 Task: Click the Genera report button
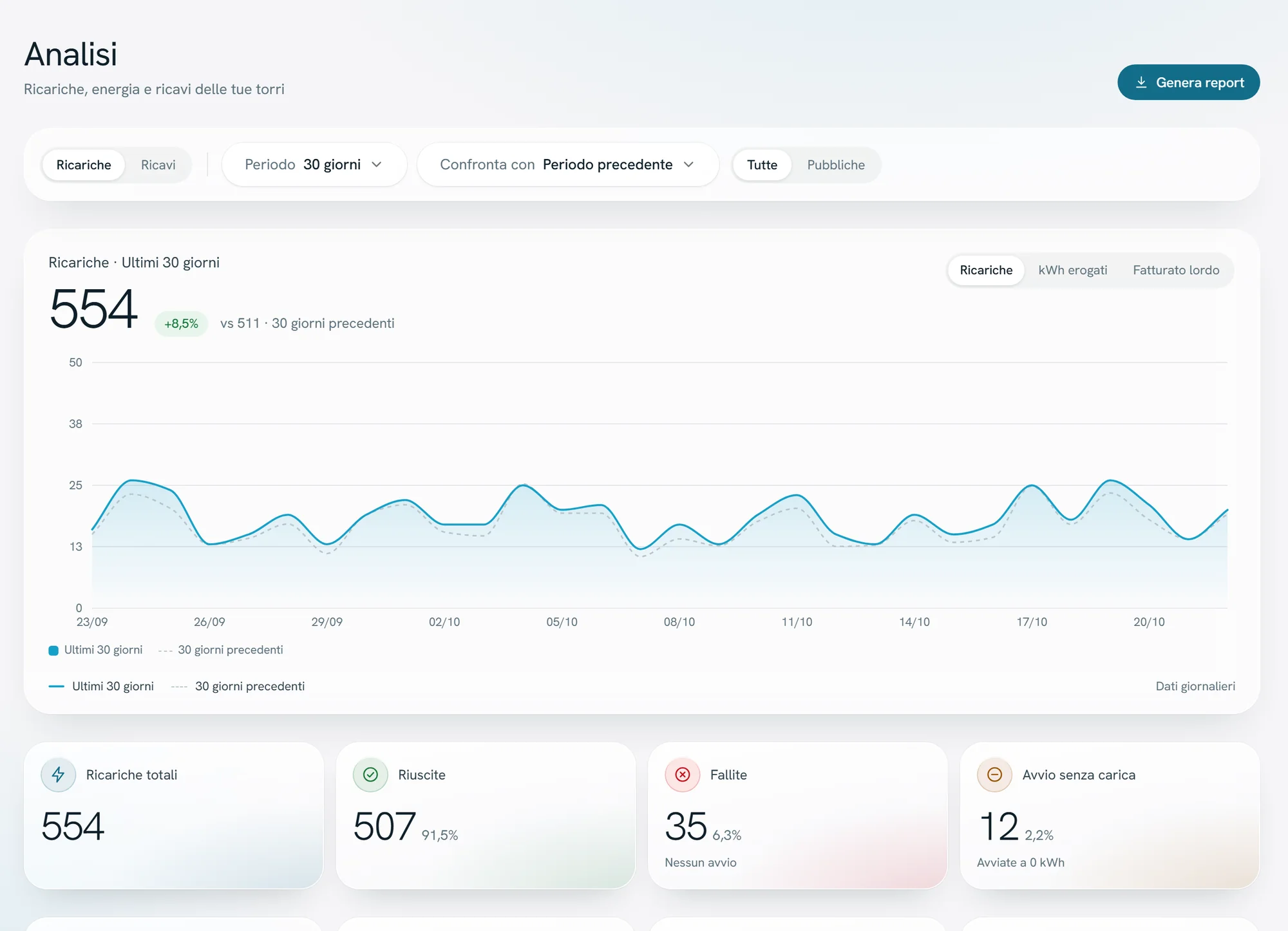click(x=1188, y=82)
